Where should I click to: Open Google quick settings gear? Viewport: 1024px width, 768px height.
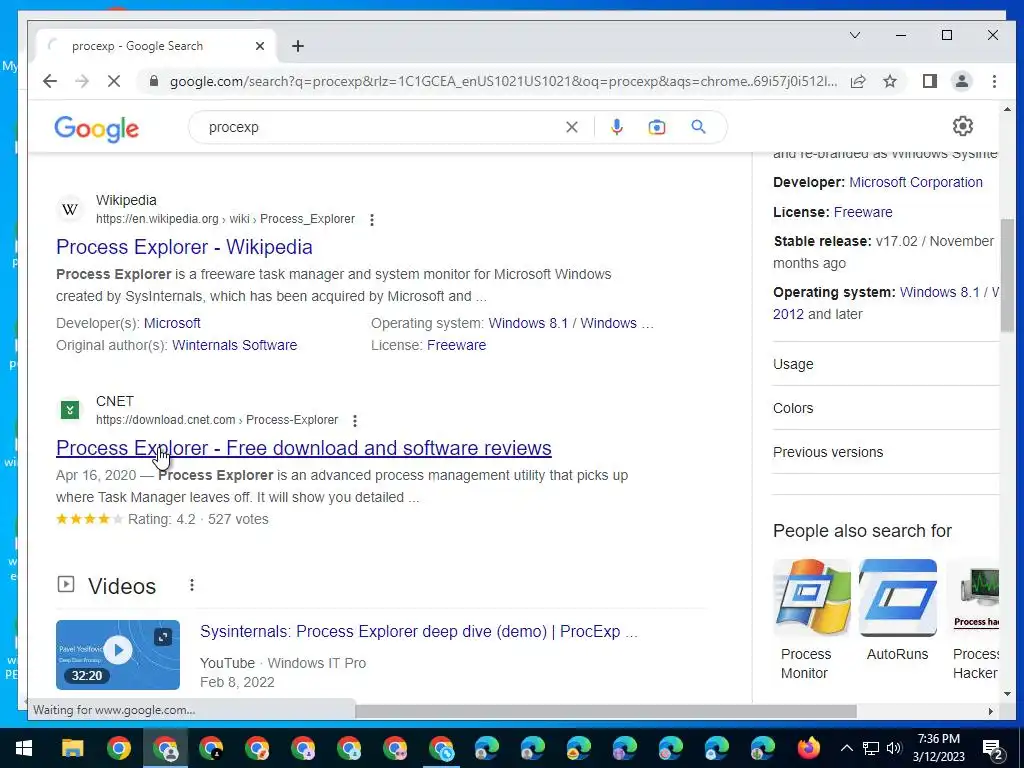tap(963, 126)
